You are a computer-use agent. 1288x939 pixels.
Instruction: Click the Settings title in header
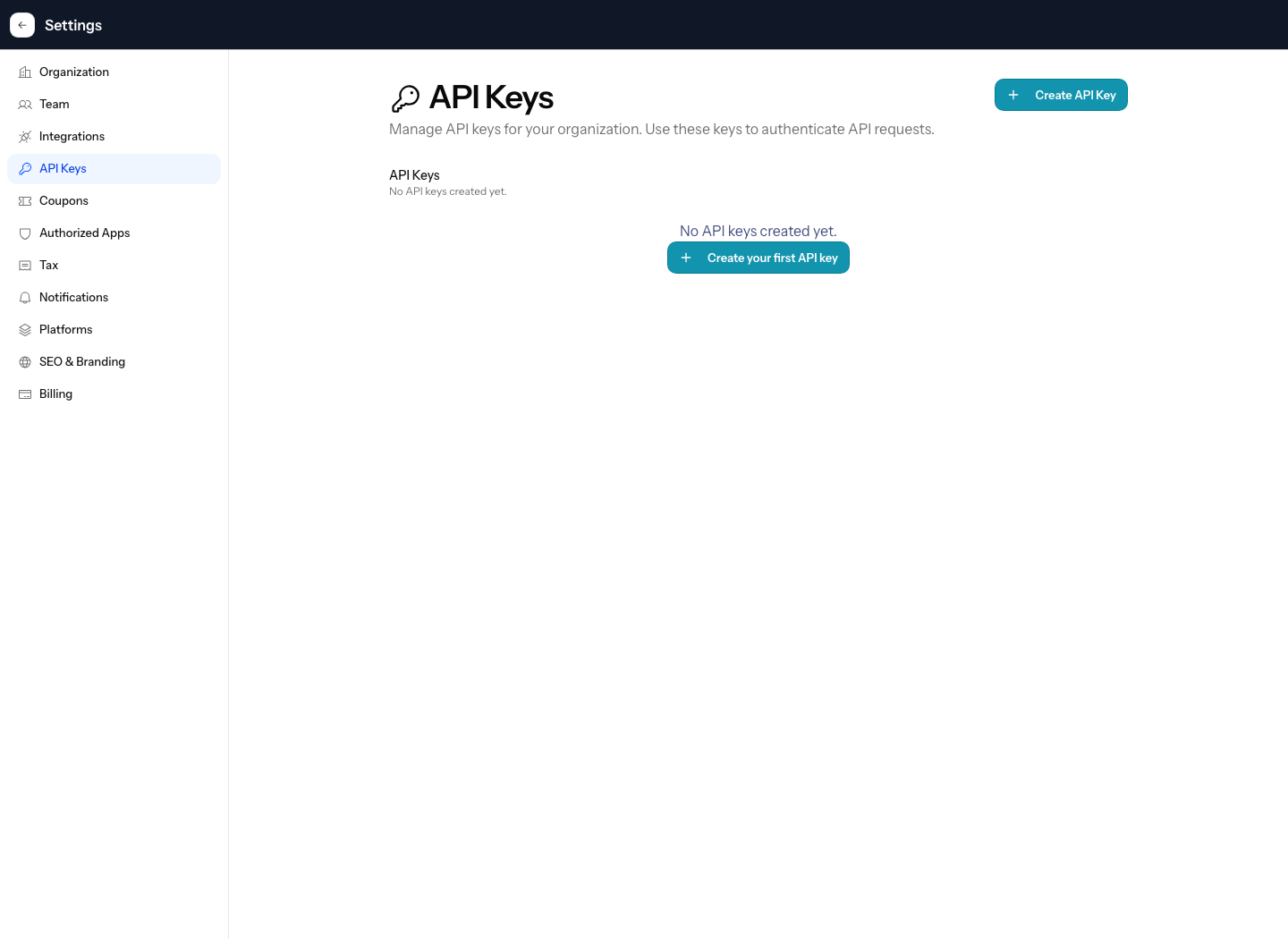(73, 25)
